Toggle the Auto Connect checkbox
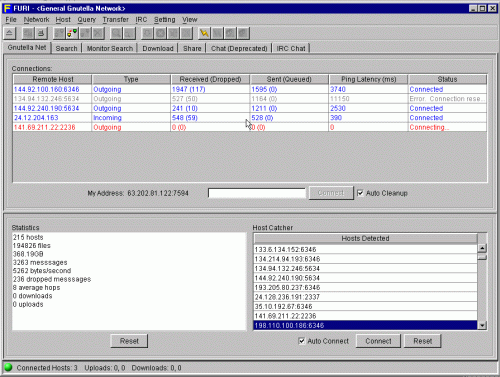The height and width of the screenshot is (377, 500). click(x=302, y=341)
